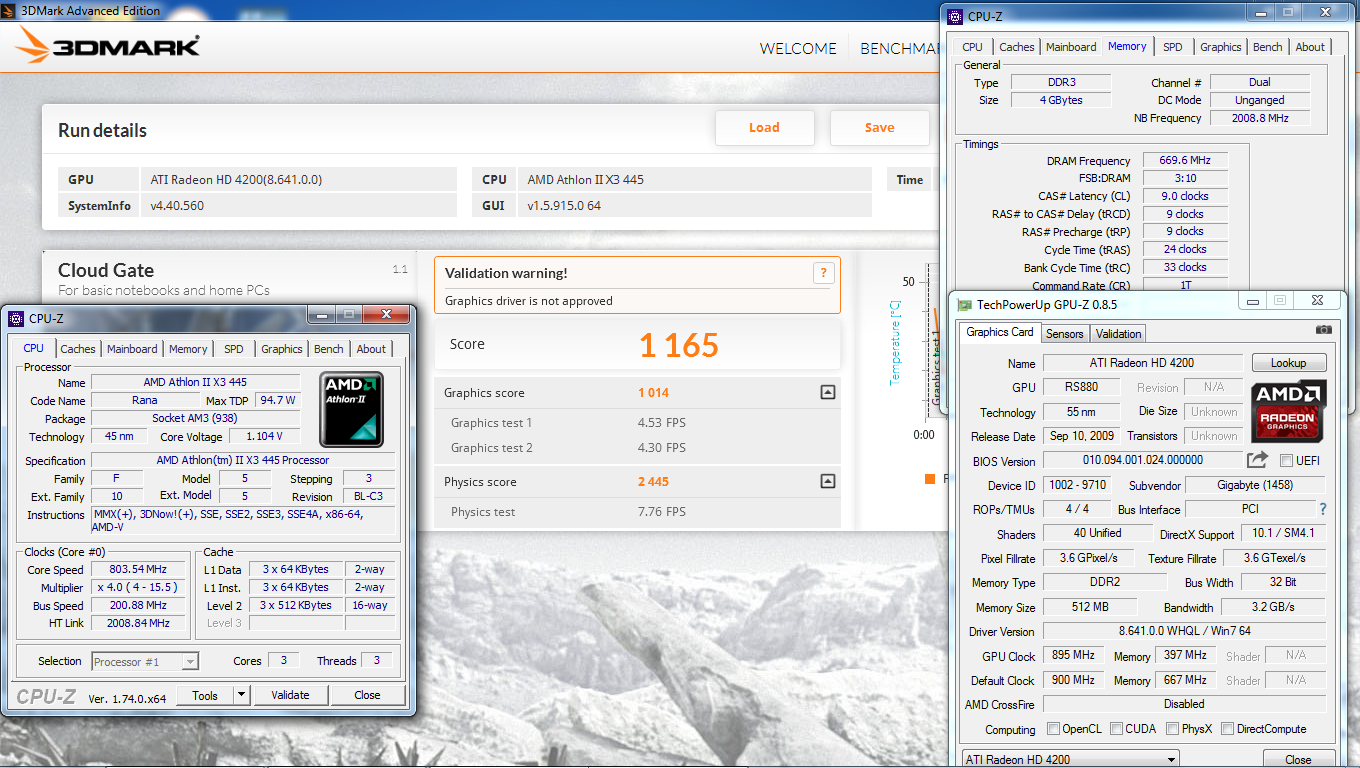Screen dimensions: 1360x768
Task: Open About tab in bottom CPU-Z window
Action: pos(371,349)
